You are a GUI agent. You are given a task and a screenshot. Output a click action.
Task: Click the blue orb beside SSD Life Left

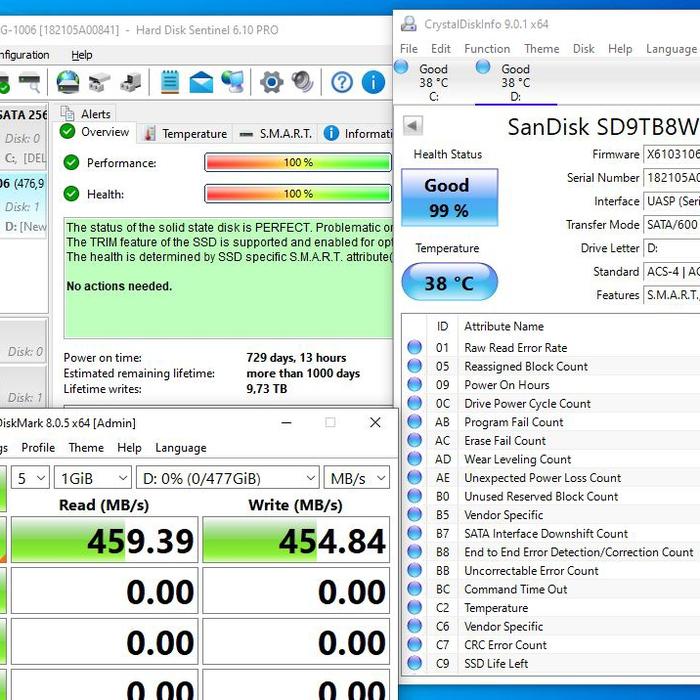click(x=415, y=663)
